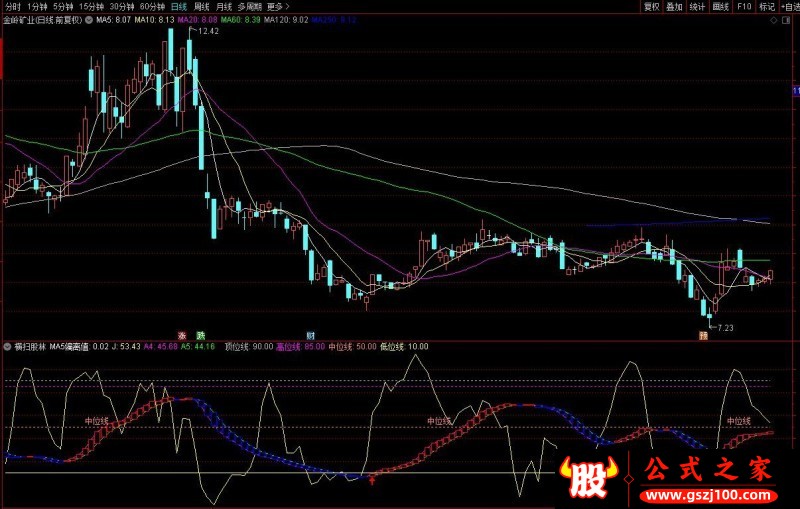Open the 多周期 multi-period view
This screenshot has height=509, width=800.
[x=249, y=6]
